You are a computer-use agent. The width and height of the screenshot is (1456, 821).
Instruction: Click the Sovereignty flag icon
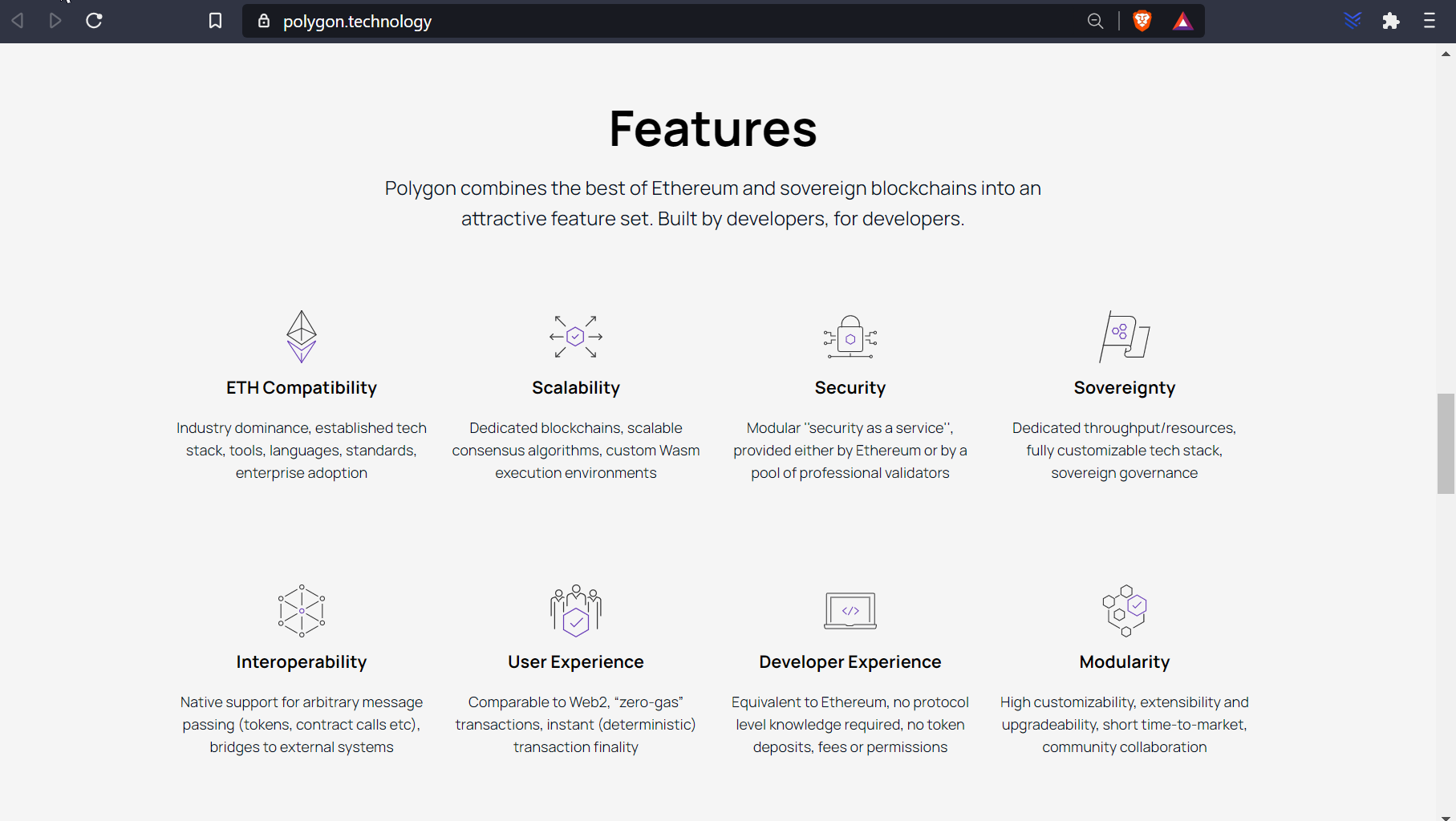1125,337
